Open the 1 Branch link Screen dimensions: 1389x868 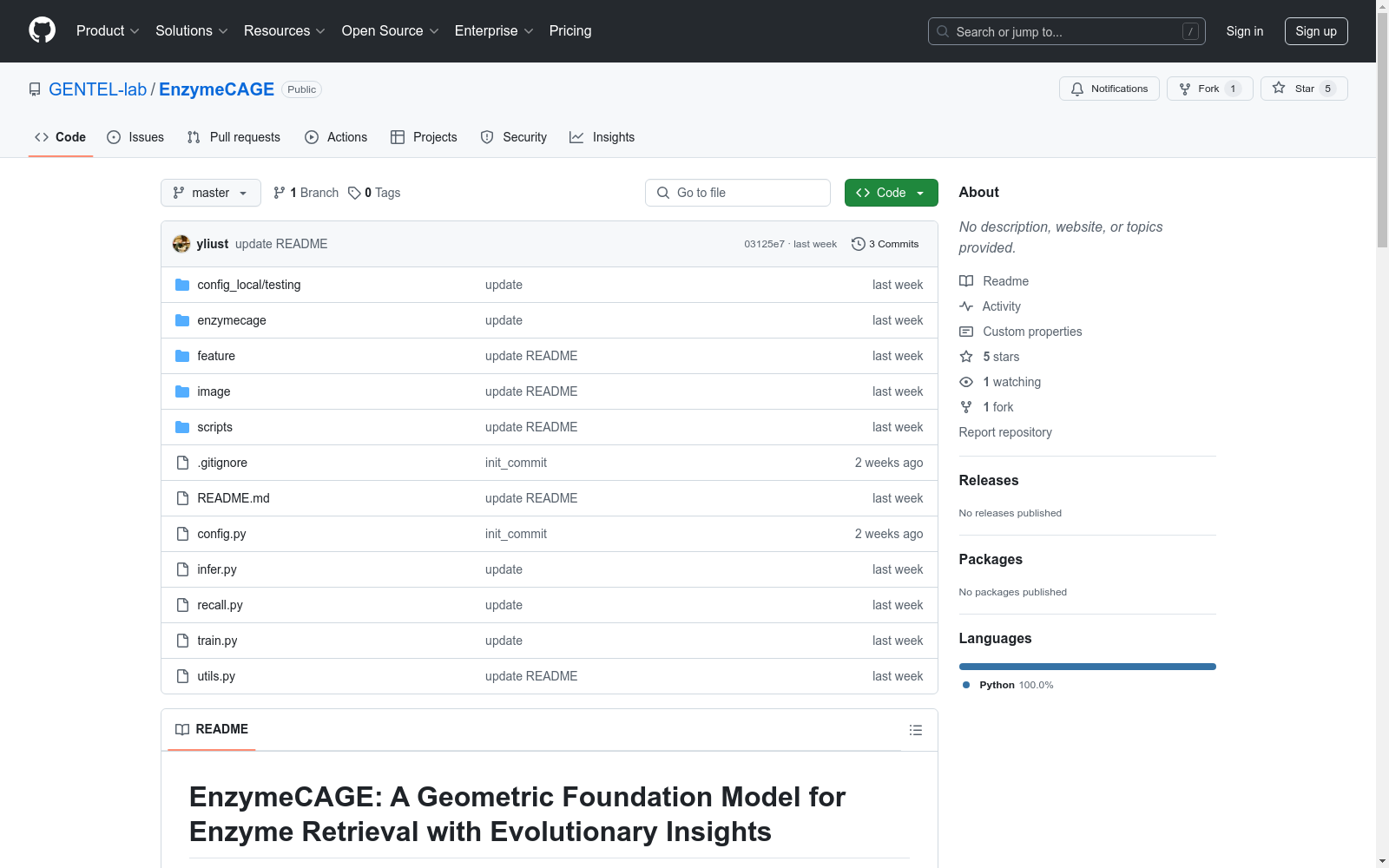click(x=306, y=193)
